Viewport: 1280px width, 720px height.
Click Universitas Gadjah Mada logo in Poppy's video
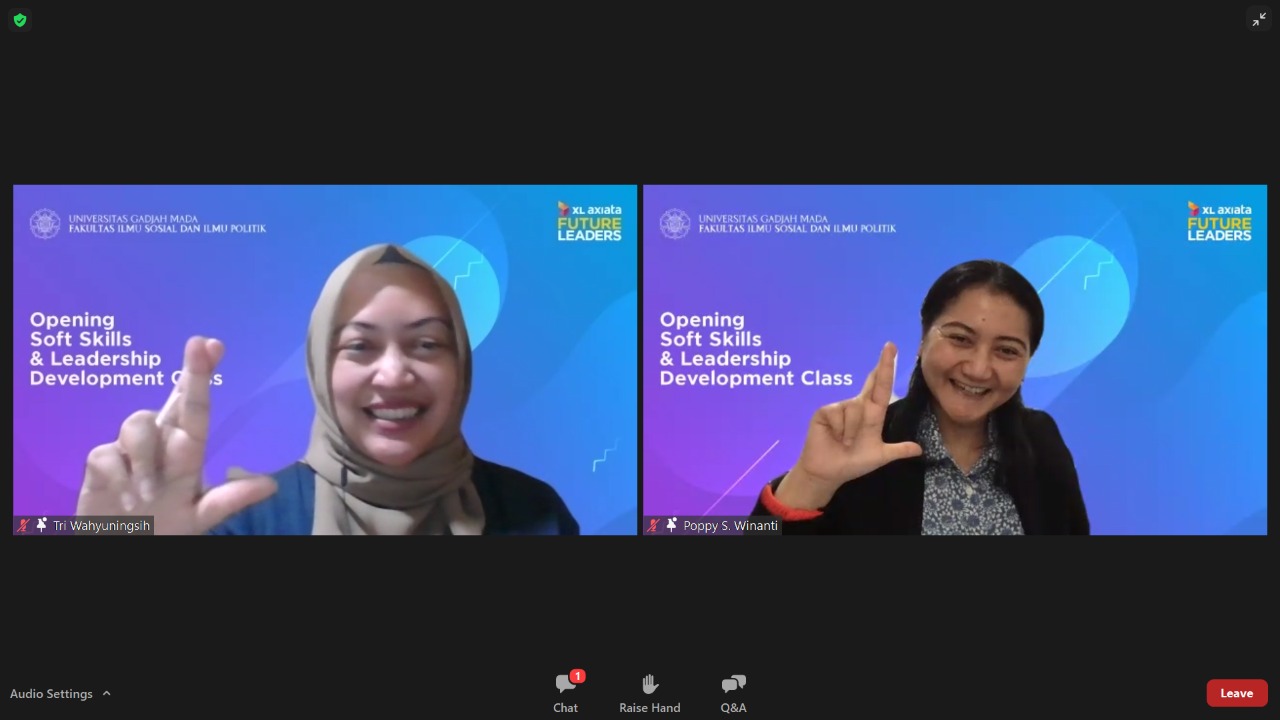[675, 223]
